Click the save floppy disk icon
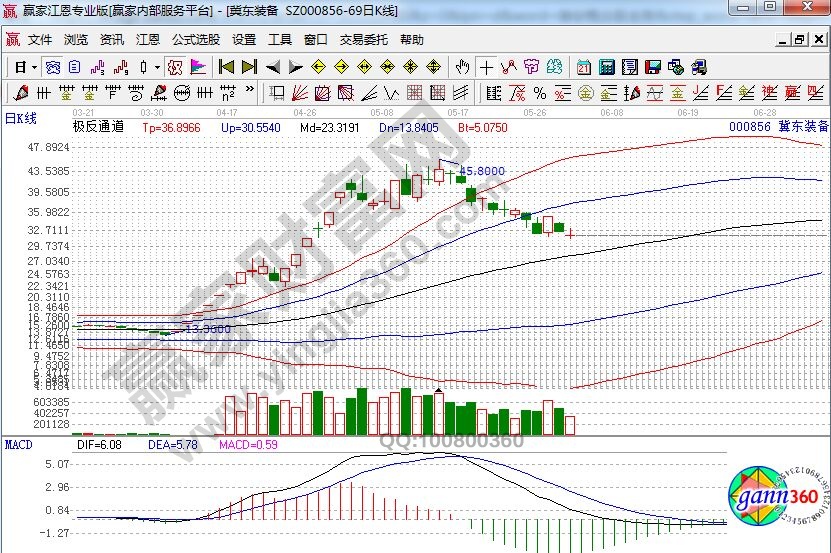831x553 pixels. pyautogui.click(x=653, y=67)
